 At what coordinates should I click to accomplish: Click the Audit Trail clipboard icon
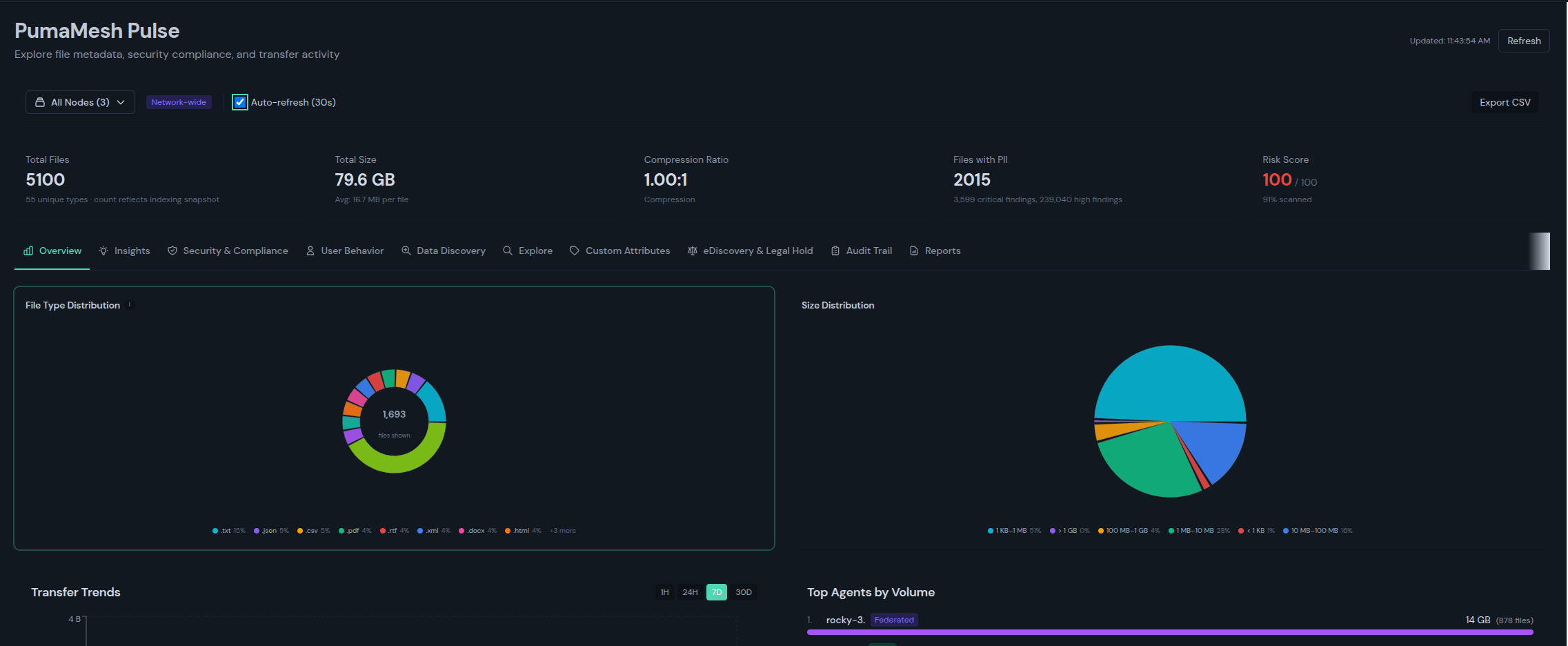point(835,251)
